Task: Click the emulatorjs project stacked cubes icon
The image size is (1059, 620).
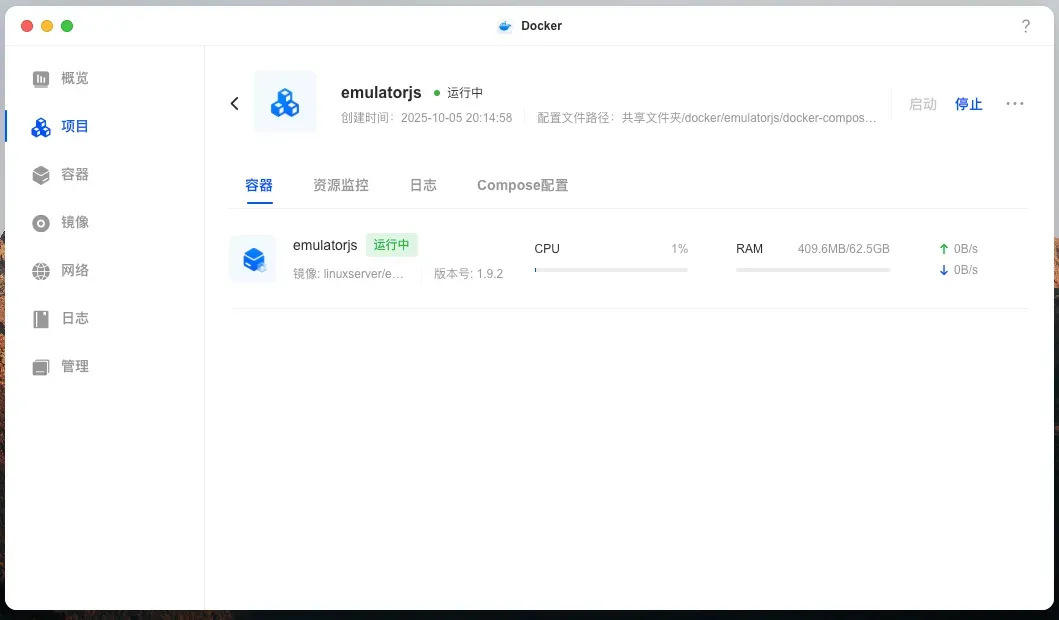Action: point(285,102)
